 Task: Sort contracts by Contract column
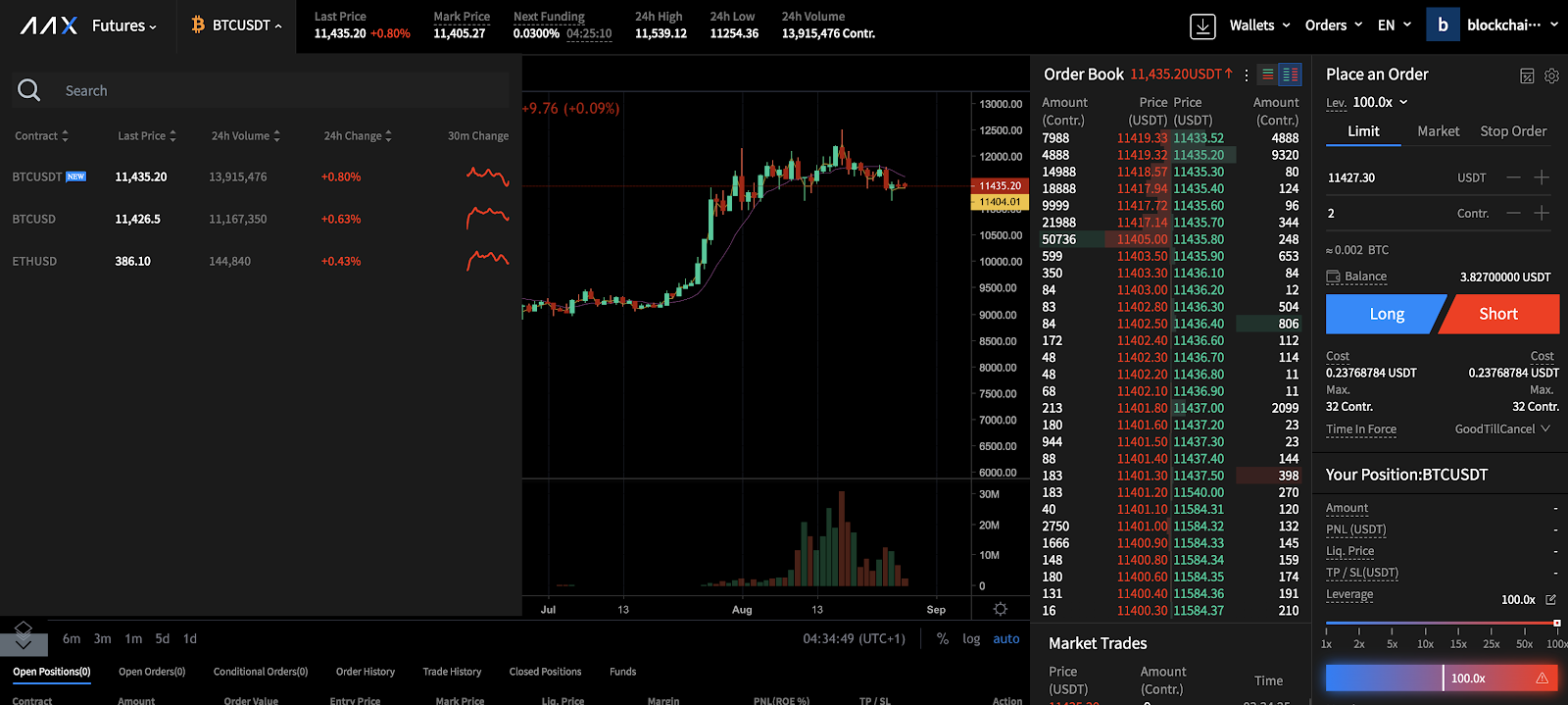(x=42, y=136)
